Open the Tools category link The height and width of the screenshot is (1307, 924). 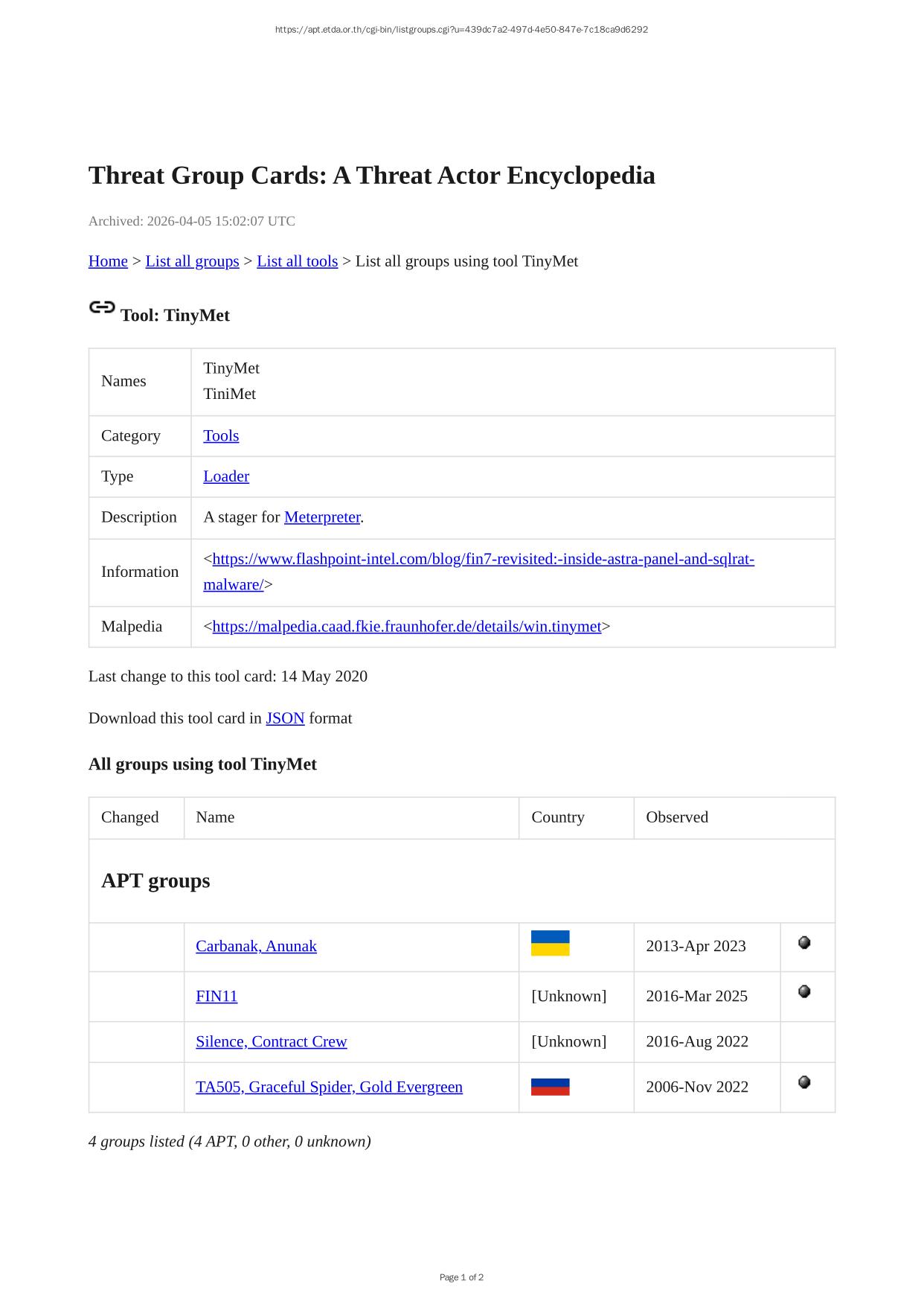pyautogui.click(x=221, y=435)
